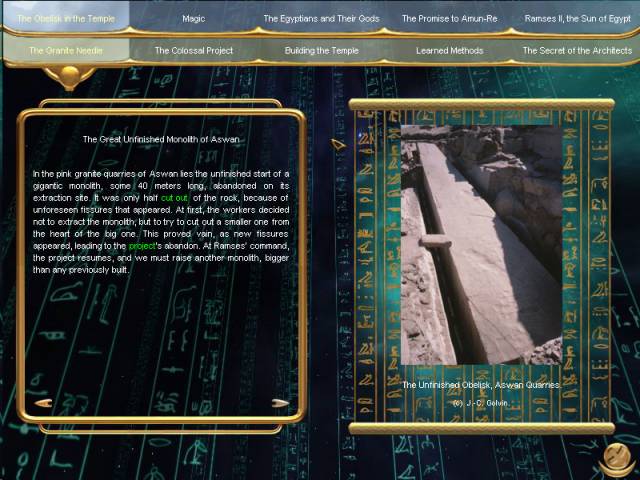Click the Unfinished Obelisk photo
The width and height of the screenshot is (640, 480).
pos(481,245)
